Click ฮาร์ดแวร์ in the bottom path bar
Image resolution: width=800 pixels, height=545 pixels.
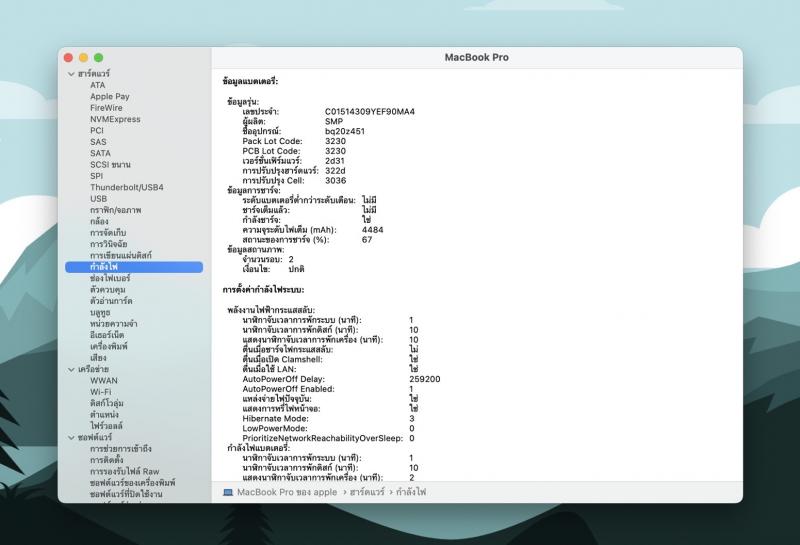367,492
